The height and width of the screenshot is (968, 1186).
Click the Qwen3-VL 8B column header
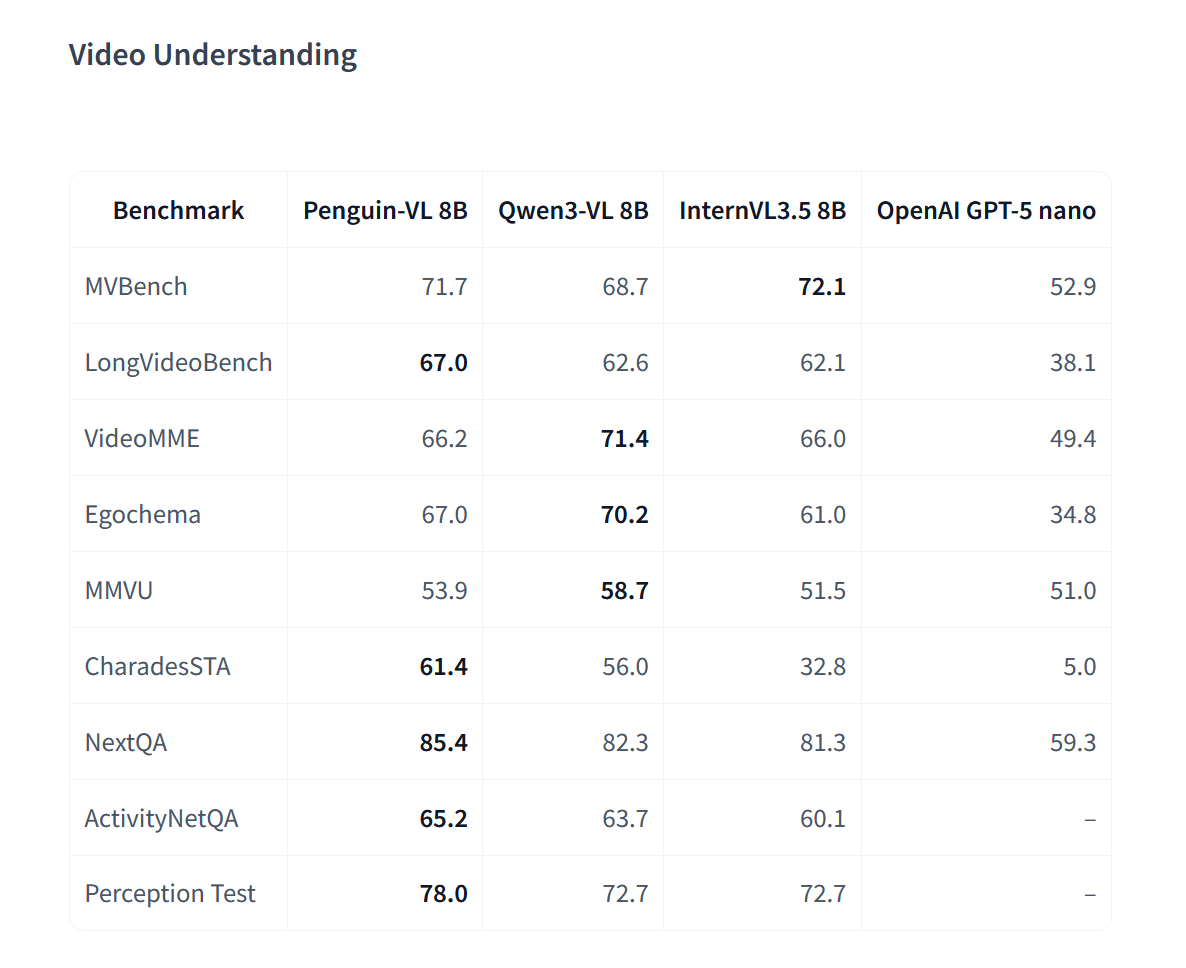click(573, 211)
